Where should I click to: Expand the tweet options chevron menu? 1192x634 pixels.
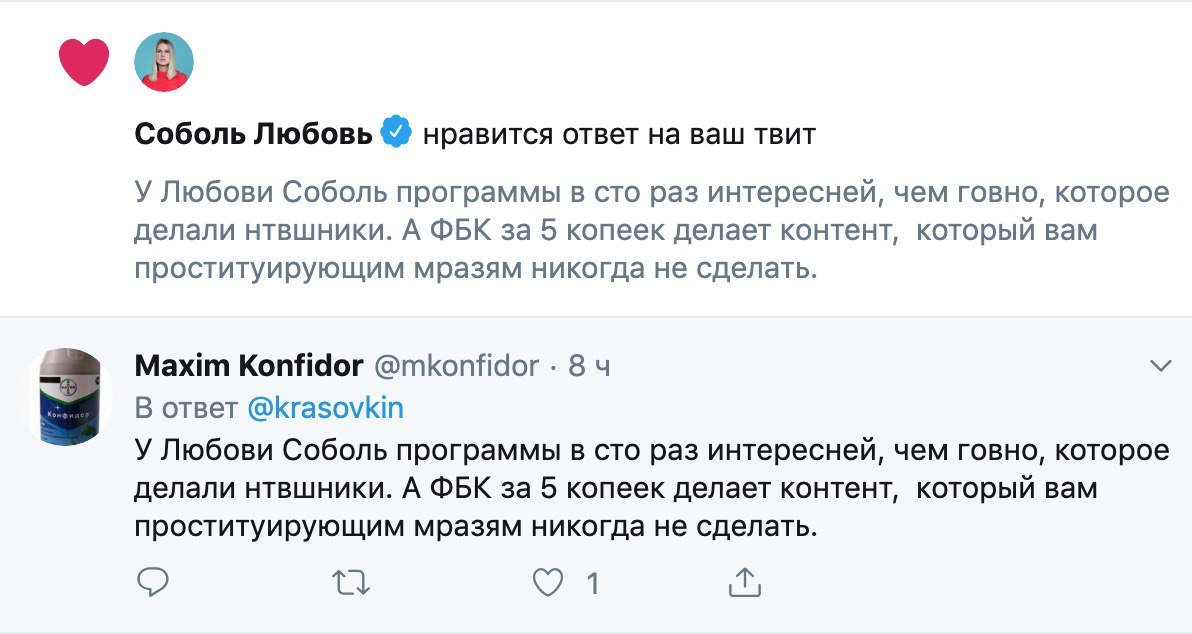1161,367
